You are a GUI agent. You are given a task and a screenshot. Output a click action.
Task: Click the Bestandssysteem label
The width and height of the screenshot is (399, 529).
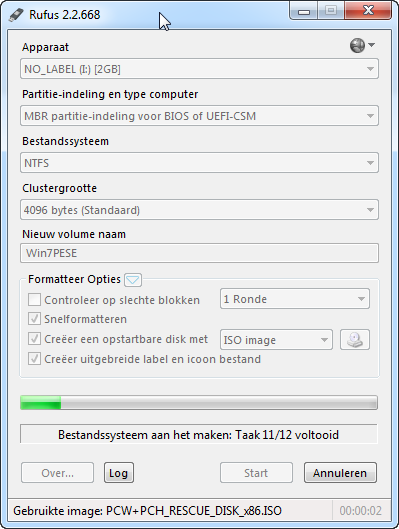pos(65,141)
